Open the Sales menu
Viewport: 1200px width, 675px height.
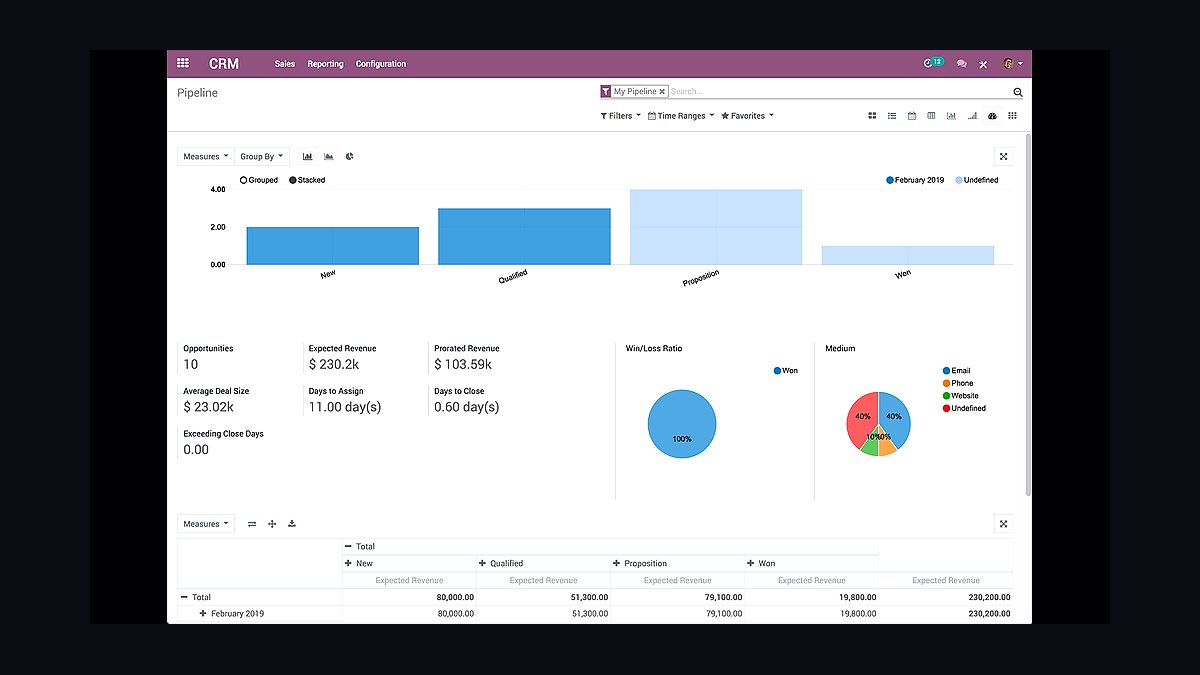click(285, 64)
